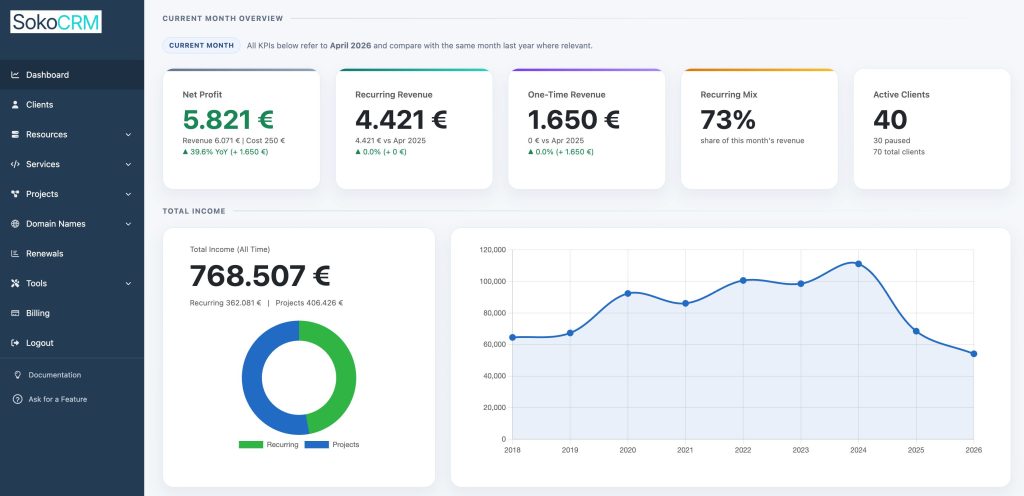Viewport: 1024px width, 496px height.
Task: Click the 2019 data point on chart
Action: click(x=570, y=333)
